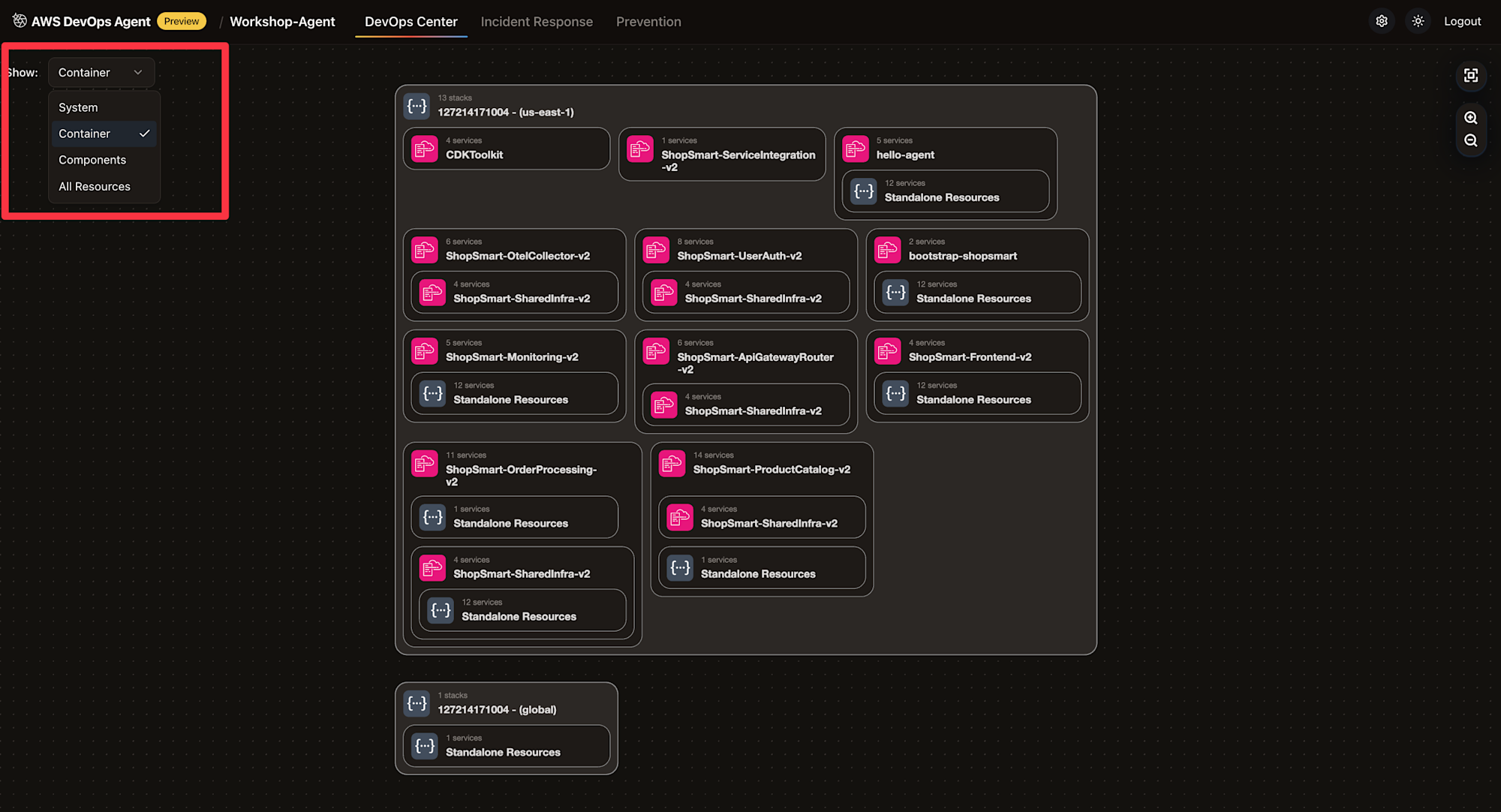Click the fit-to-view icon

pyautogui.click(x=1471, y=75)
